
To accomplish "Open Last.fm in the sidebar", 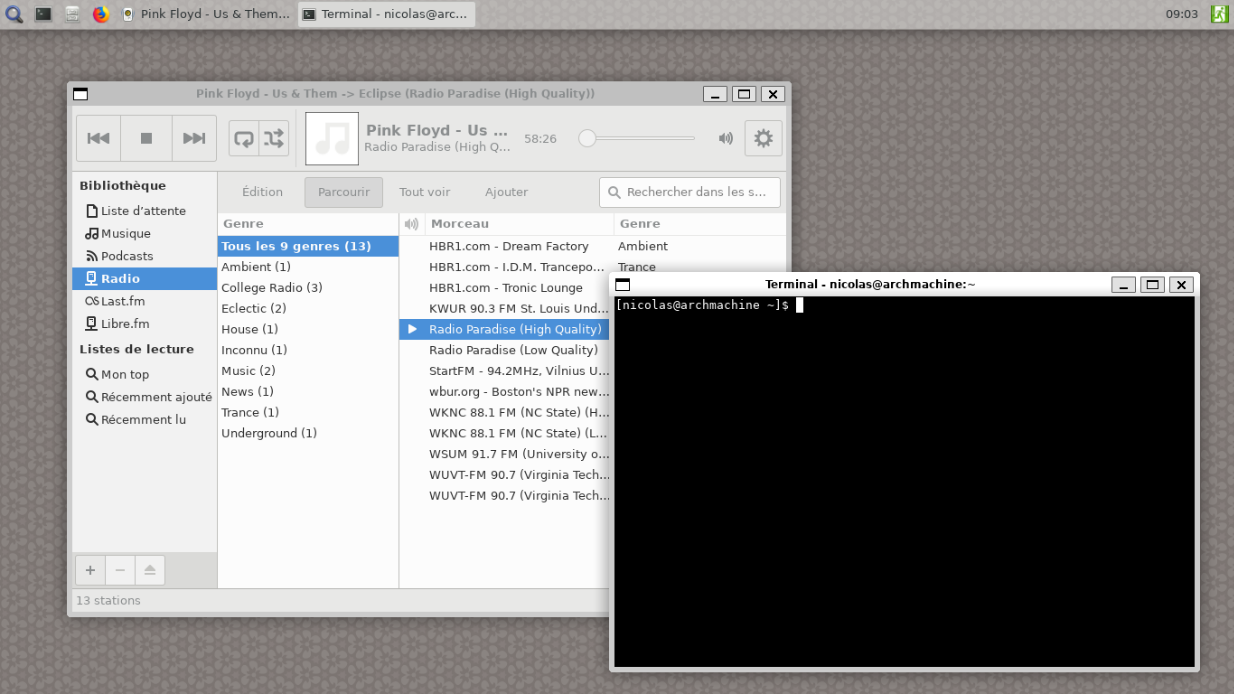I will click(x=144, y=301).
